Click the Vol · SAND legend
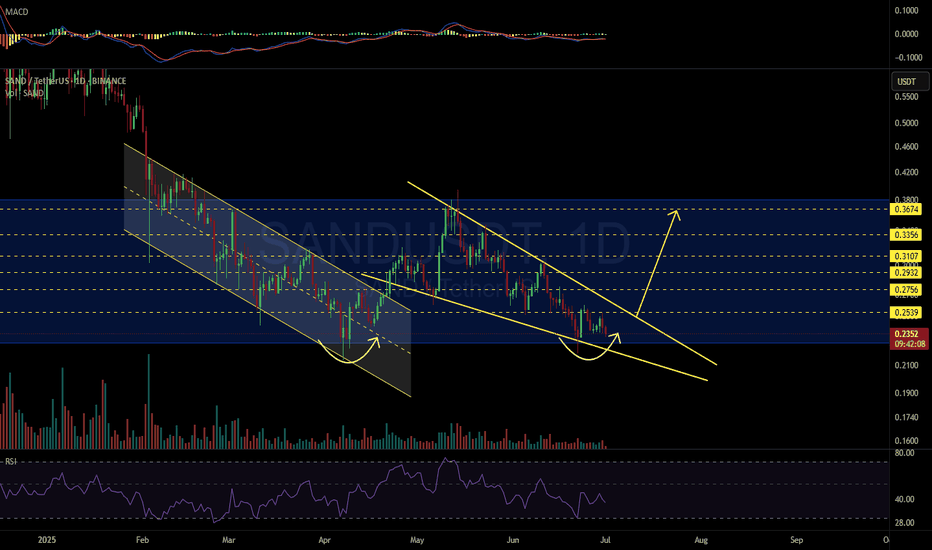The height and width of the screenshot is (550, 932). 24,93
